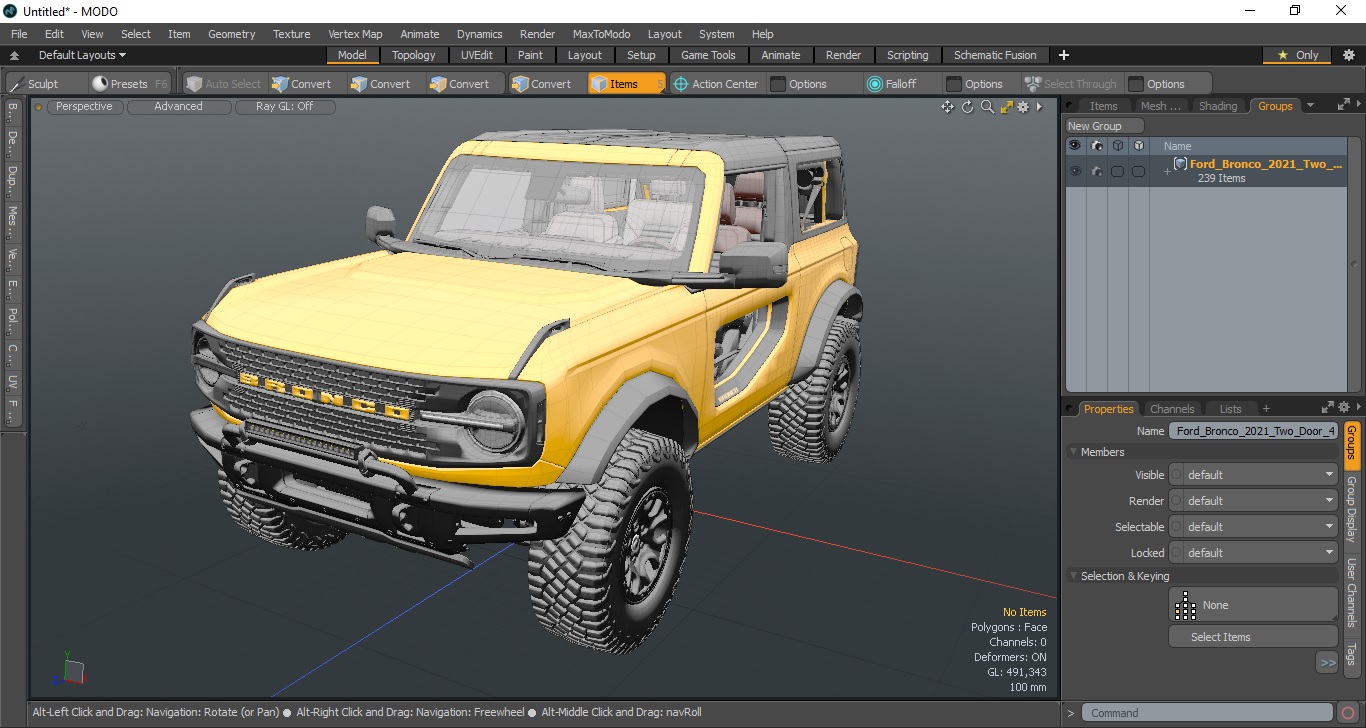Open the User Channels vertical tab
Viewport: 1366px width, 728px height.
1351,592
